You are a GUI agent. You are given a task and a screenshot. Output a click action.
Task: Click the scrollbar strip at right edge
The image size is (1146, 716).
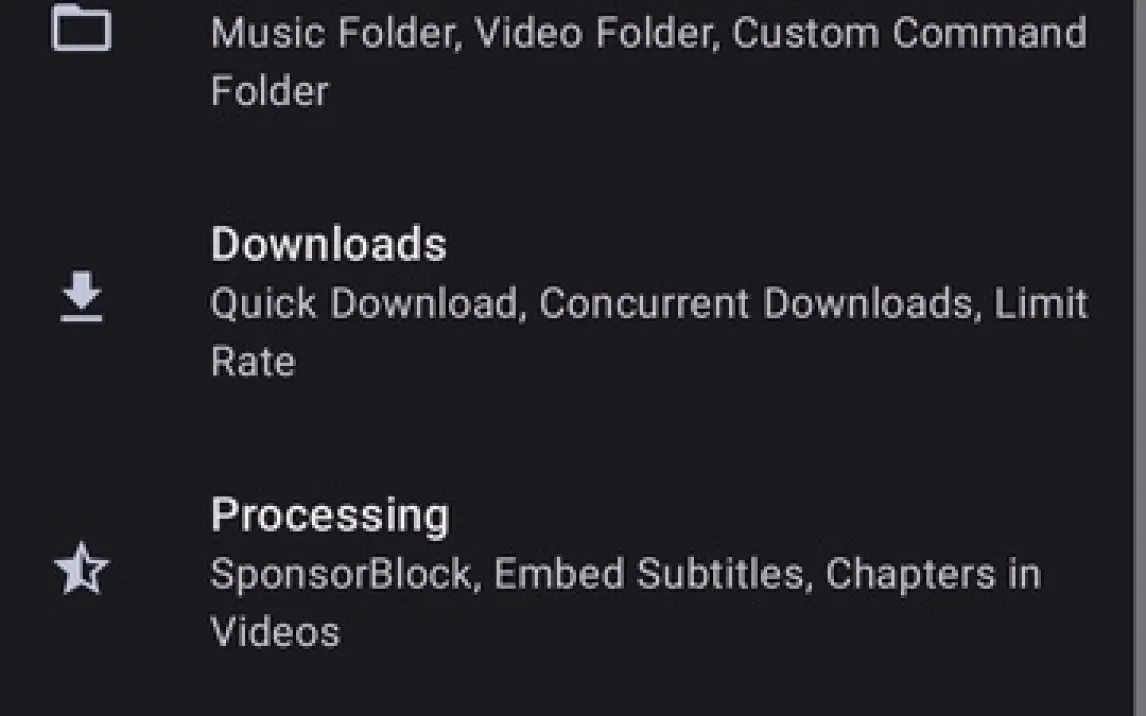click(1141, 358)
